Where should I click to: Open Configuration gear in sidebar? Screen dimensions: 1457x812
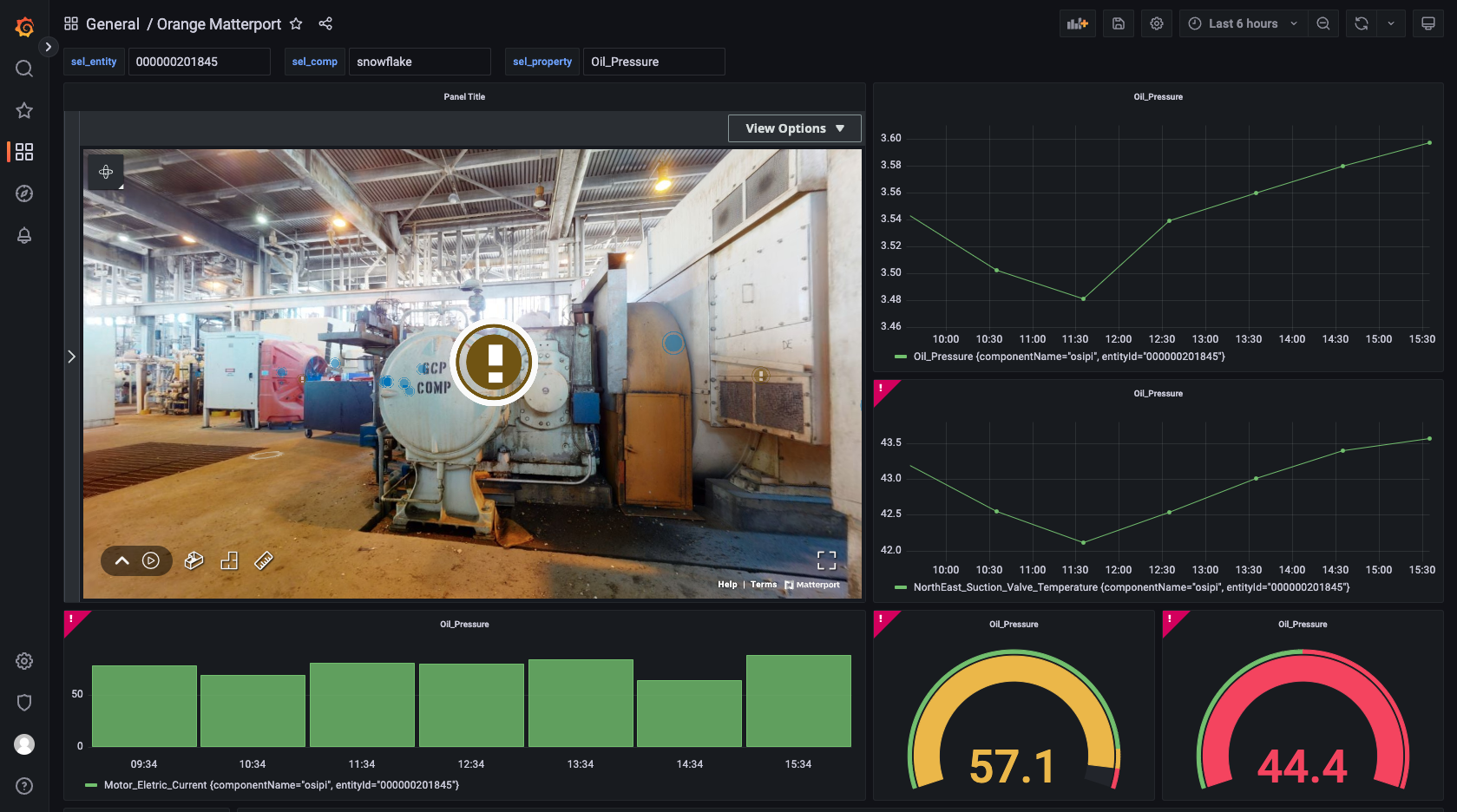coord(24,661)
